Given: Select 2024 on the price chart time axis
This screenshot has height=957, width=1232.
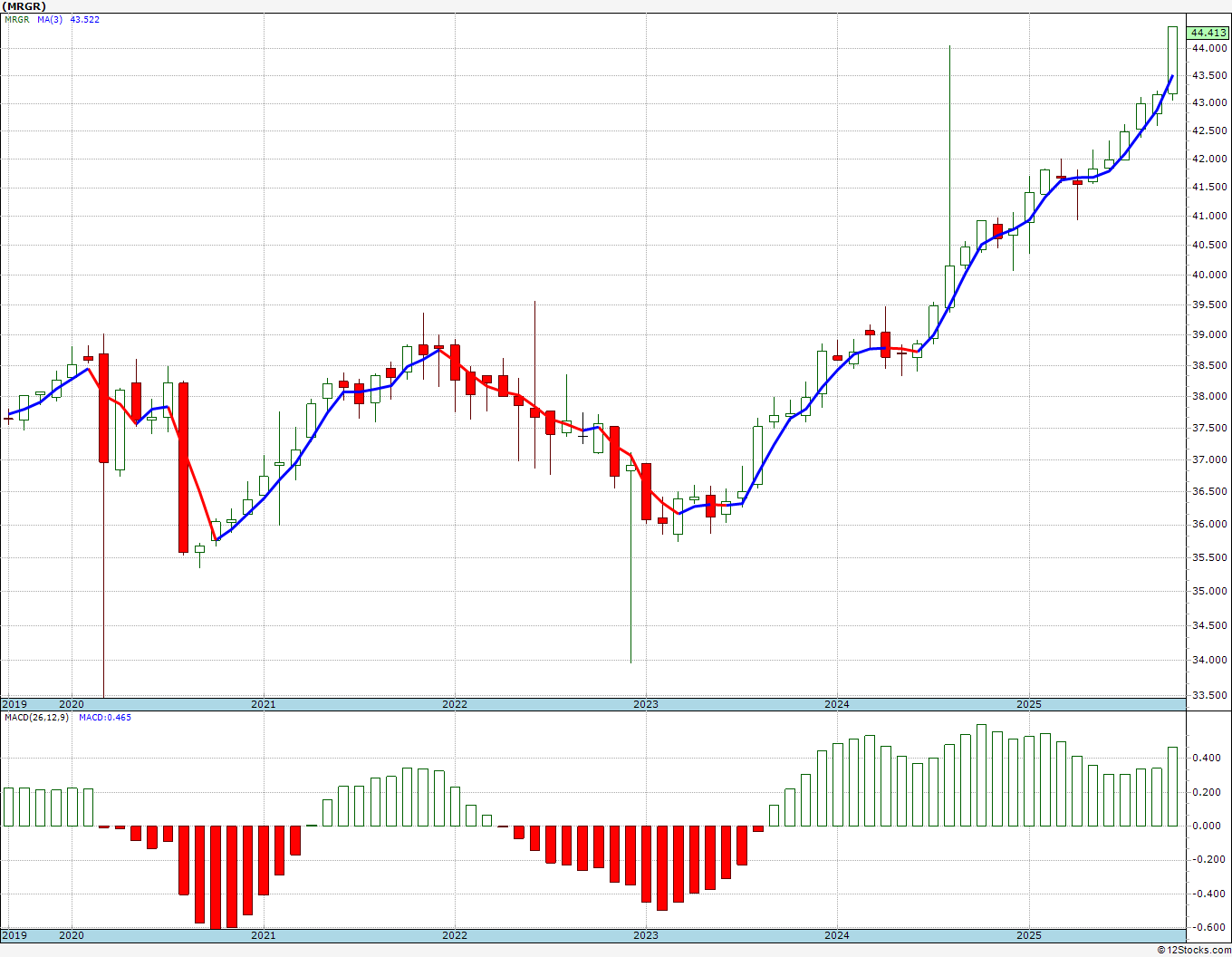Looking at the screenshot, I should [x=837, y=704].
